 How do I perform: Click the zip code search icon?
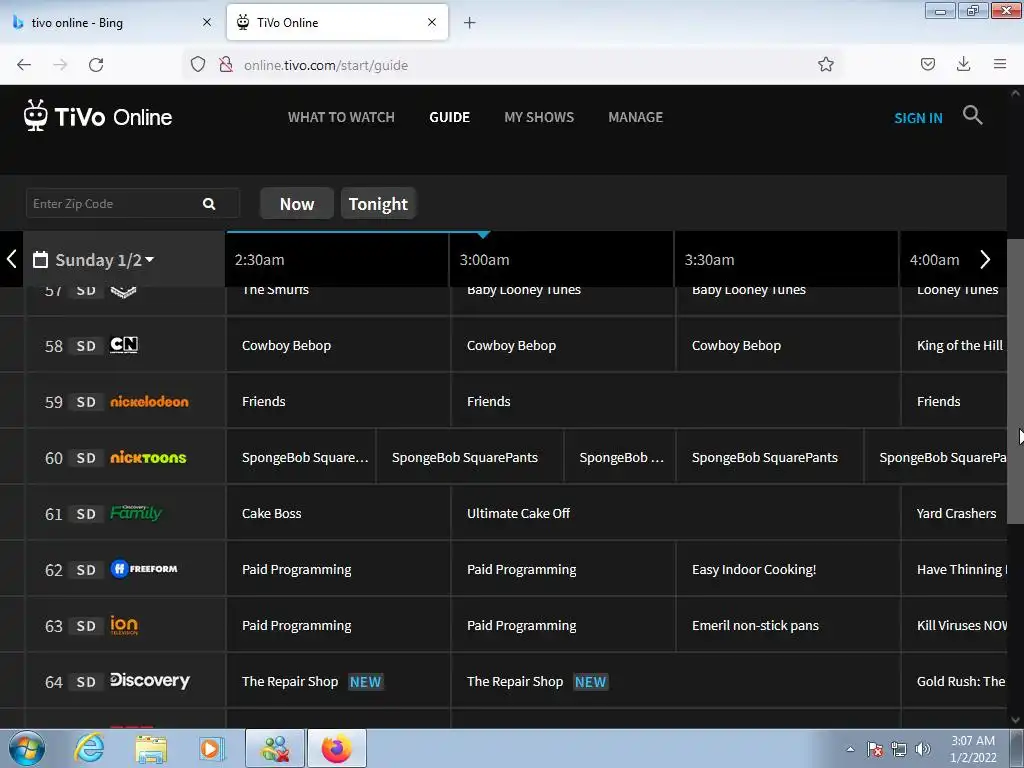click(x=209, y=204)
